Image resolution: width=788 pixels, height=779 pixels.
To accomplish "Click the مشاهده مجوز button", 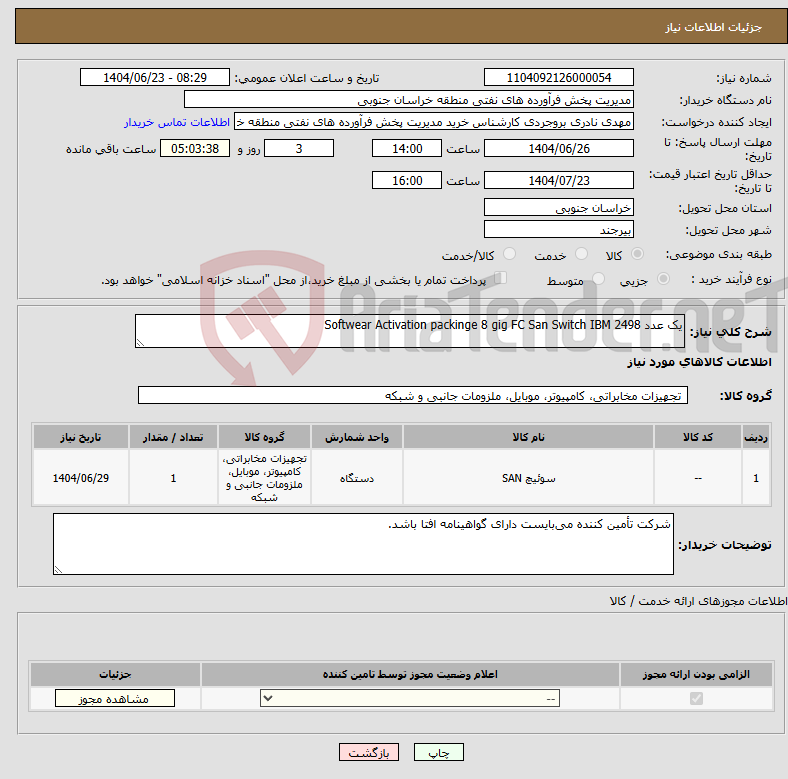I will pos(115,699).
